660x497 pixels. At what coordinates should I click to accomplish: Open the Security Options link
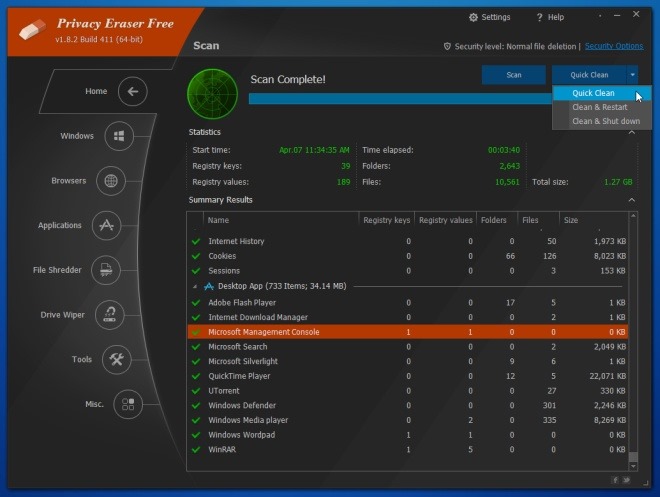(614, 46)
